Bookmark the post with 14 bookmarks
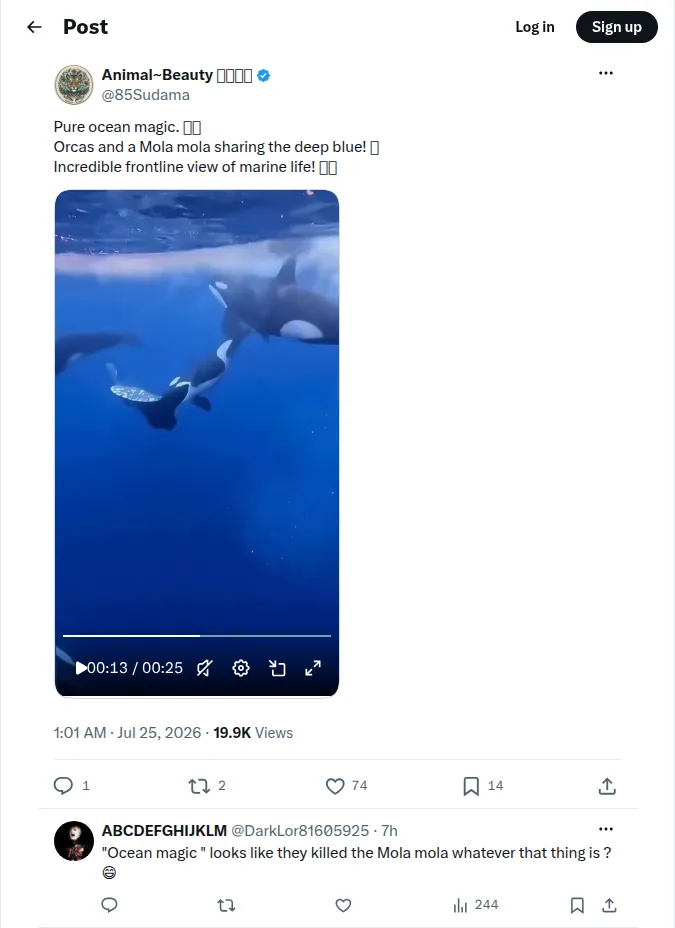Screen dimensions: 675x928 click(x=471, y=786)
